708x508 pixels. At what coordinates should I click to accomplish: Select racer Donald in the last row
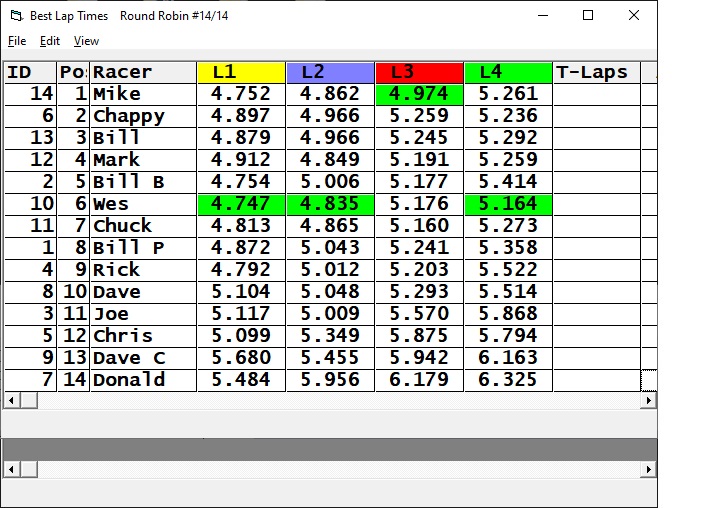pyautogui.click(x=143, y=380)
